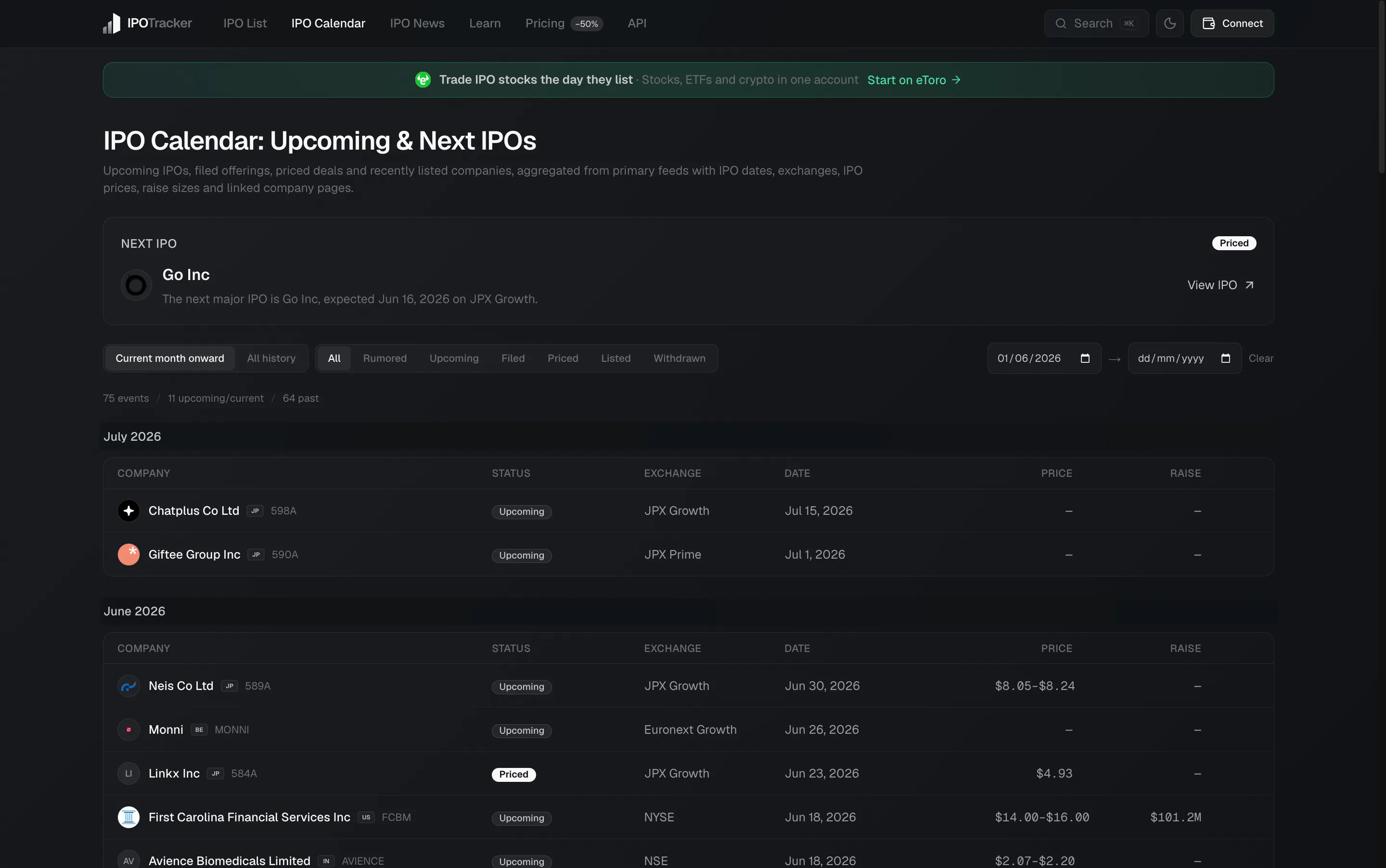Click the BE badge beside Monni
This screenshot has height=868, width=1386.
click(199, 729)
